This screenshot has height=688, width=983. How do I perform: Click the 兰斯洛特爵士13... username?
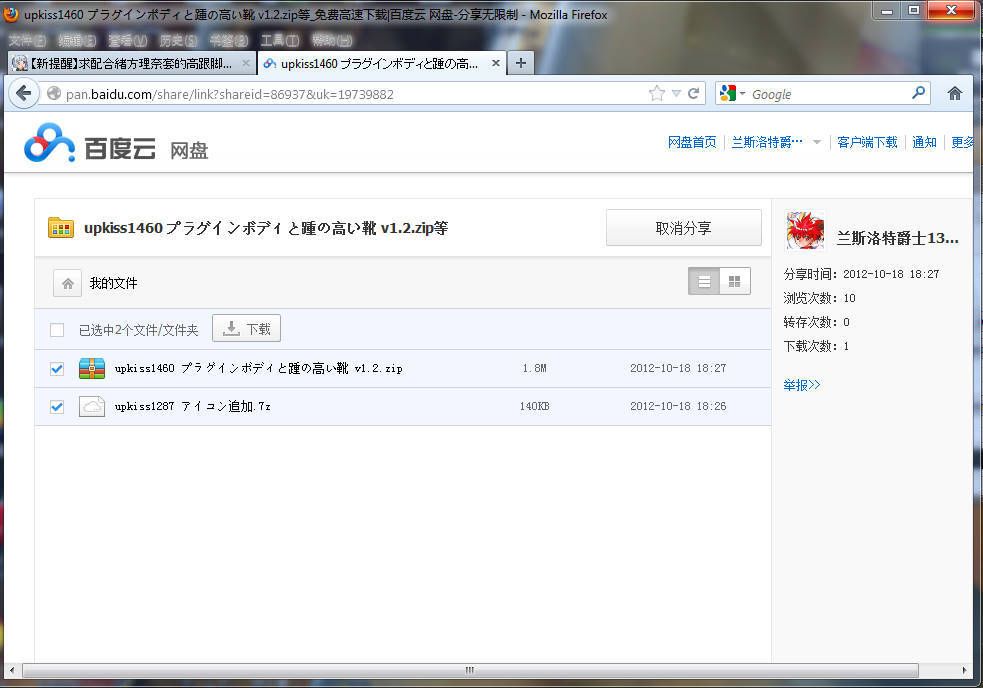[x=898, y=238]
